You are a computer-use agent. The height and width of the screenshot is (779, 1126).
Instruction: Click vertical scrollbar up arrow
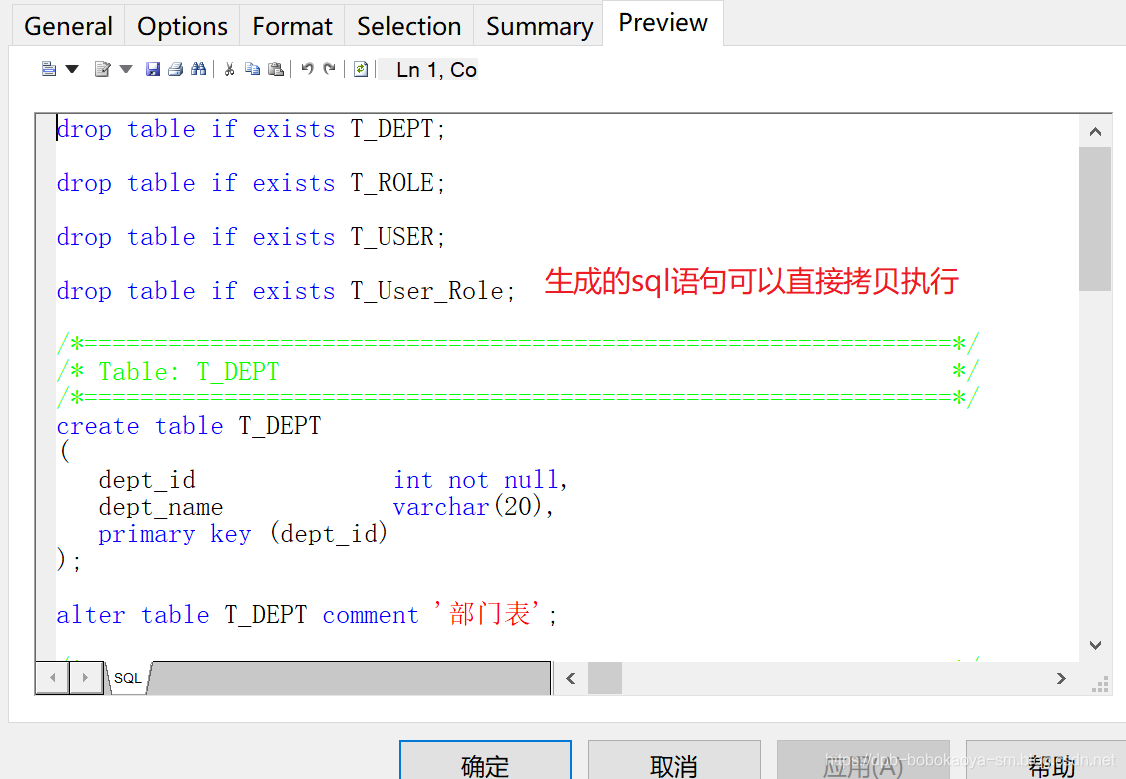click(x=1095, y=131)
